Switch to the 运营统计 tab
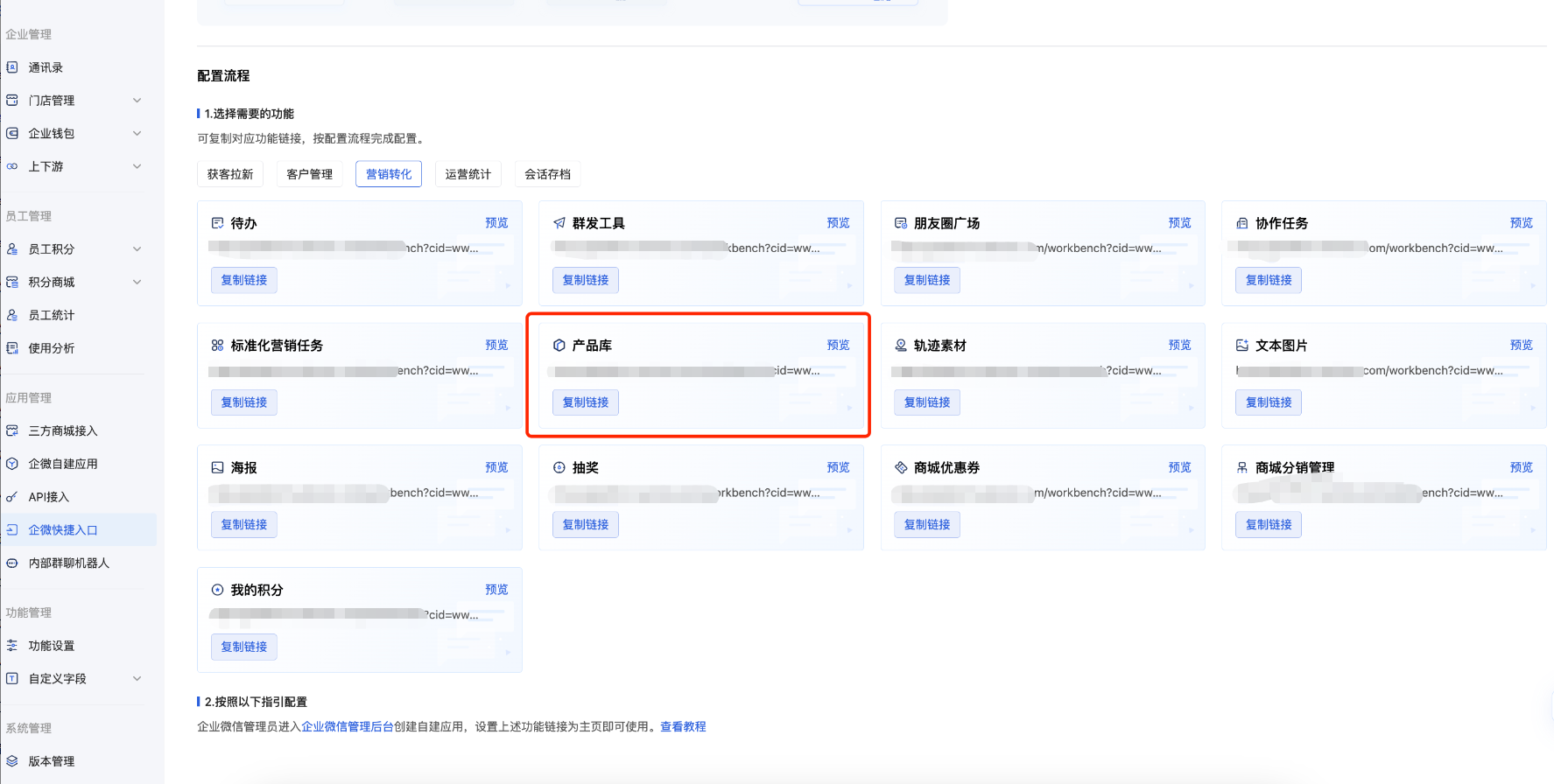1554x784 pixels. [468, 174]
